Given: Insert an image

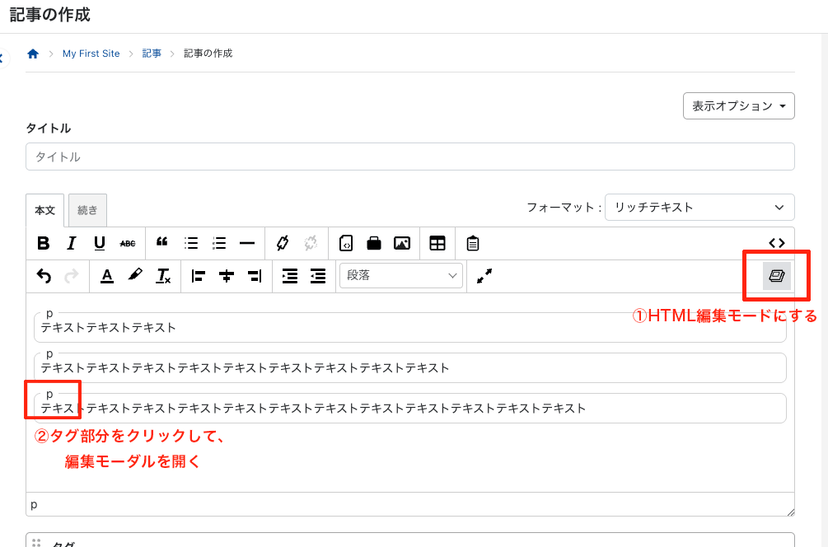Looking at the screenshot, I should (402, 243).
